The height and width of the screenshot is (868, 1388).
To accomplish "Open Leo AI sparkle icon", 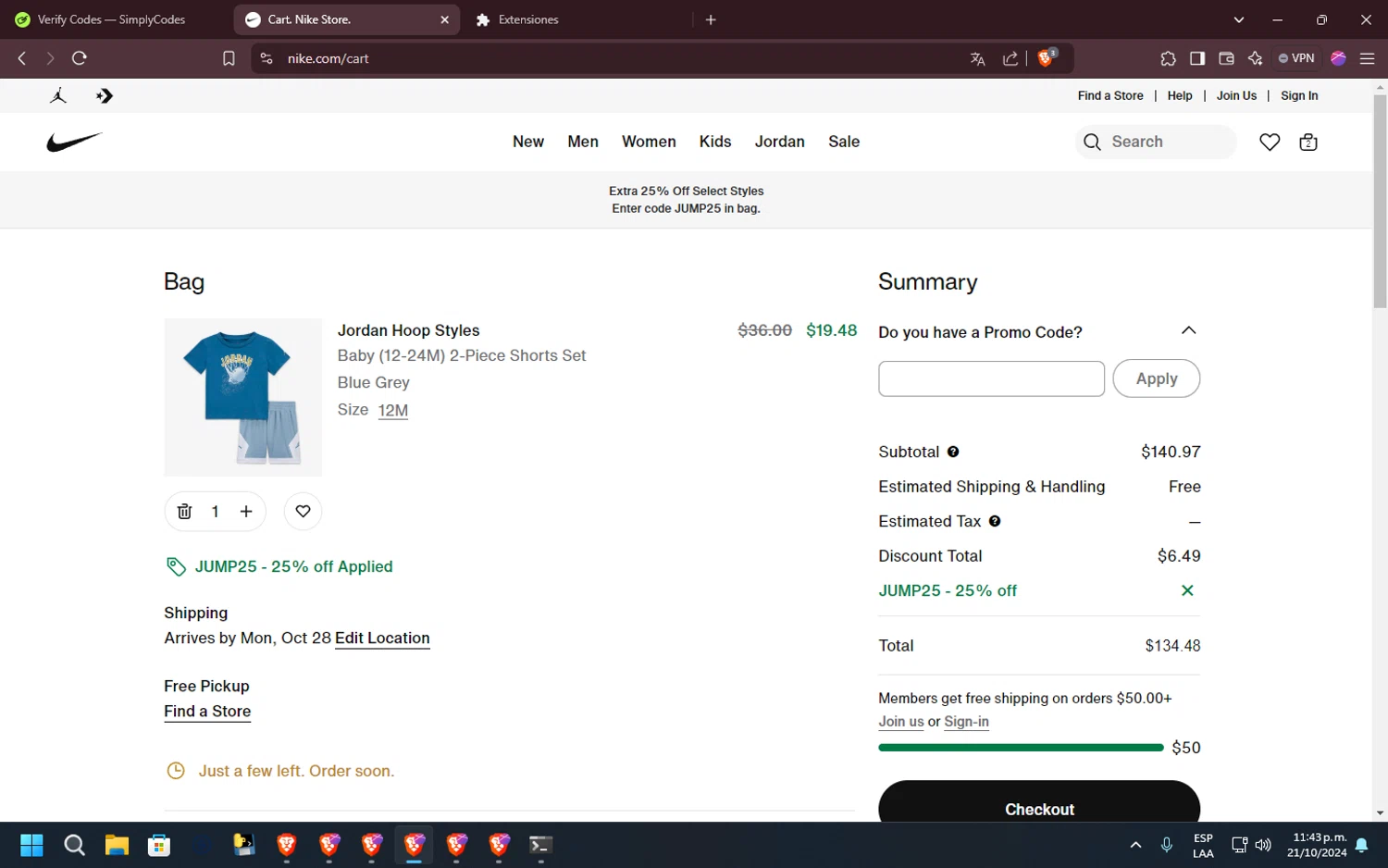I will coord(1255,58).
